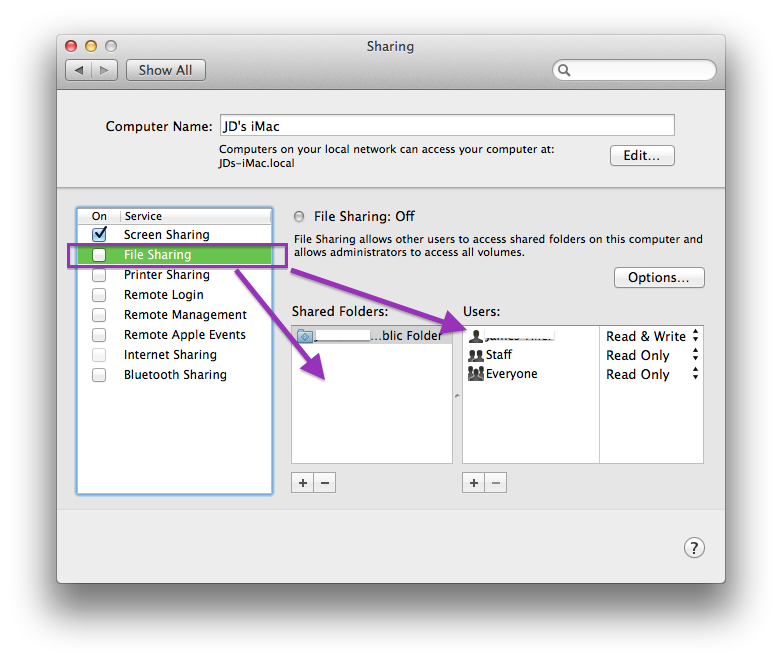The height and width of the screenshot is (662, 782).
Task: Click the Staff group icon
Action: pos(476,355)
